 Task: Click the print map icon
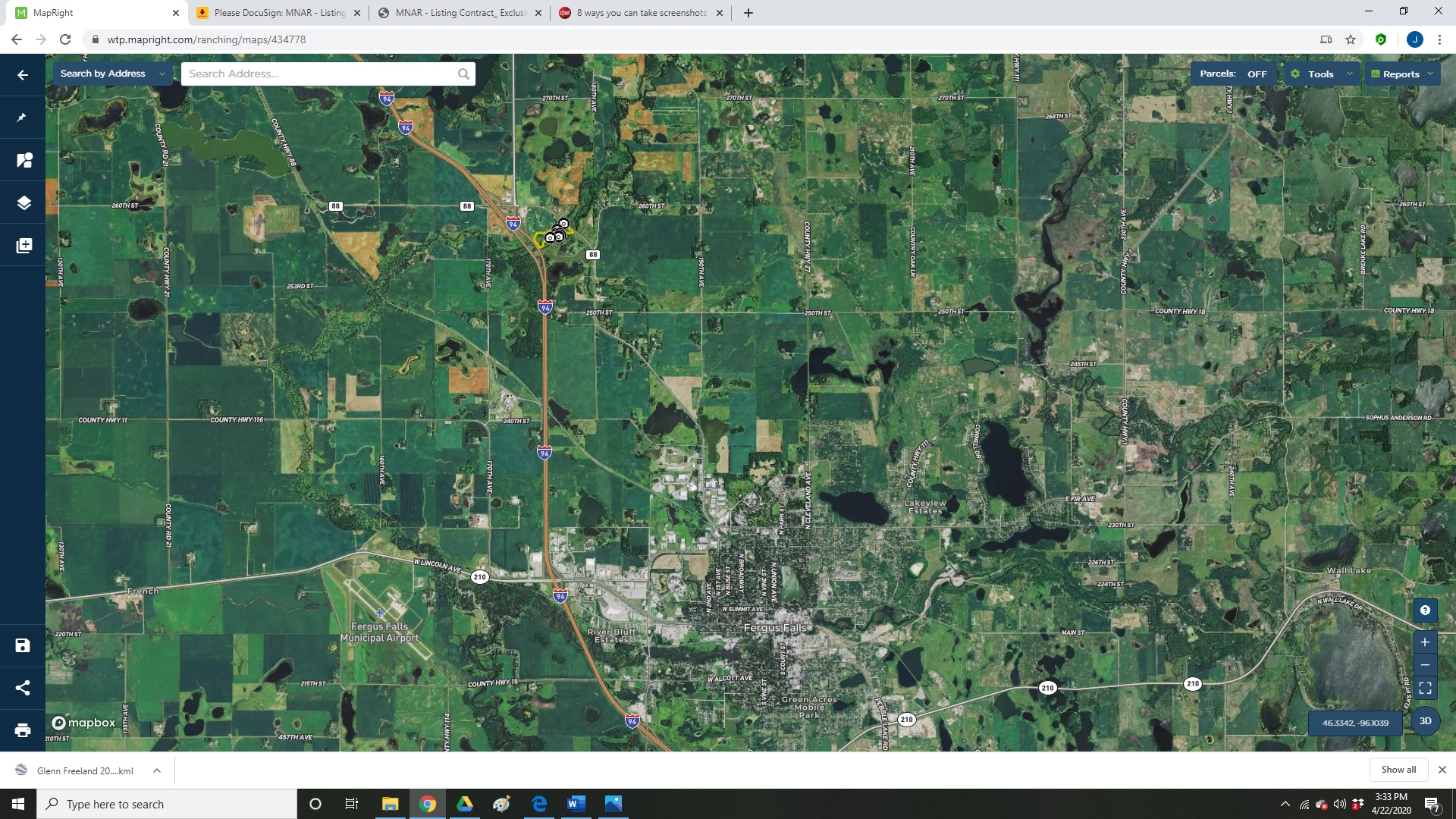pyautogui.click(x=23, y=730)
